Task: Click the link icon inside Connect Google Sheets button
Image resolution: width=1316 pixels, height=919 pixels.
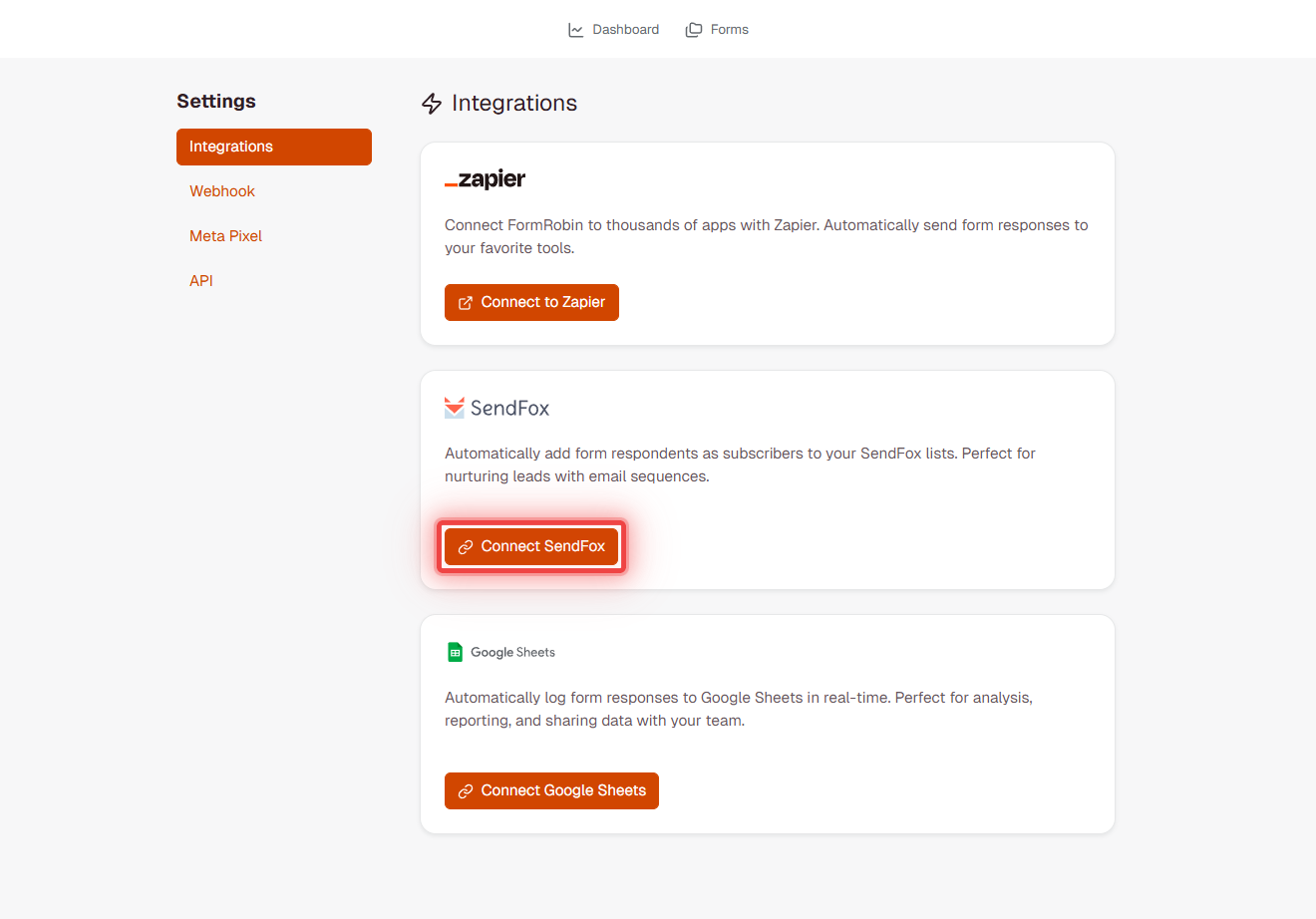Action: click(x=467, y=790)
